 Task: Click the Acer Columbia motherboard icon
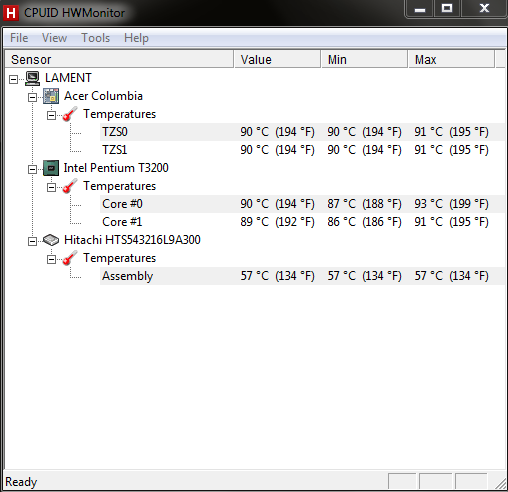[51, 96]
